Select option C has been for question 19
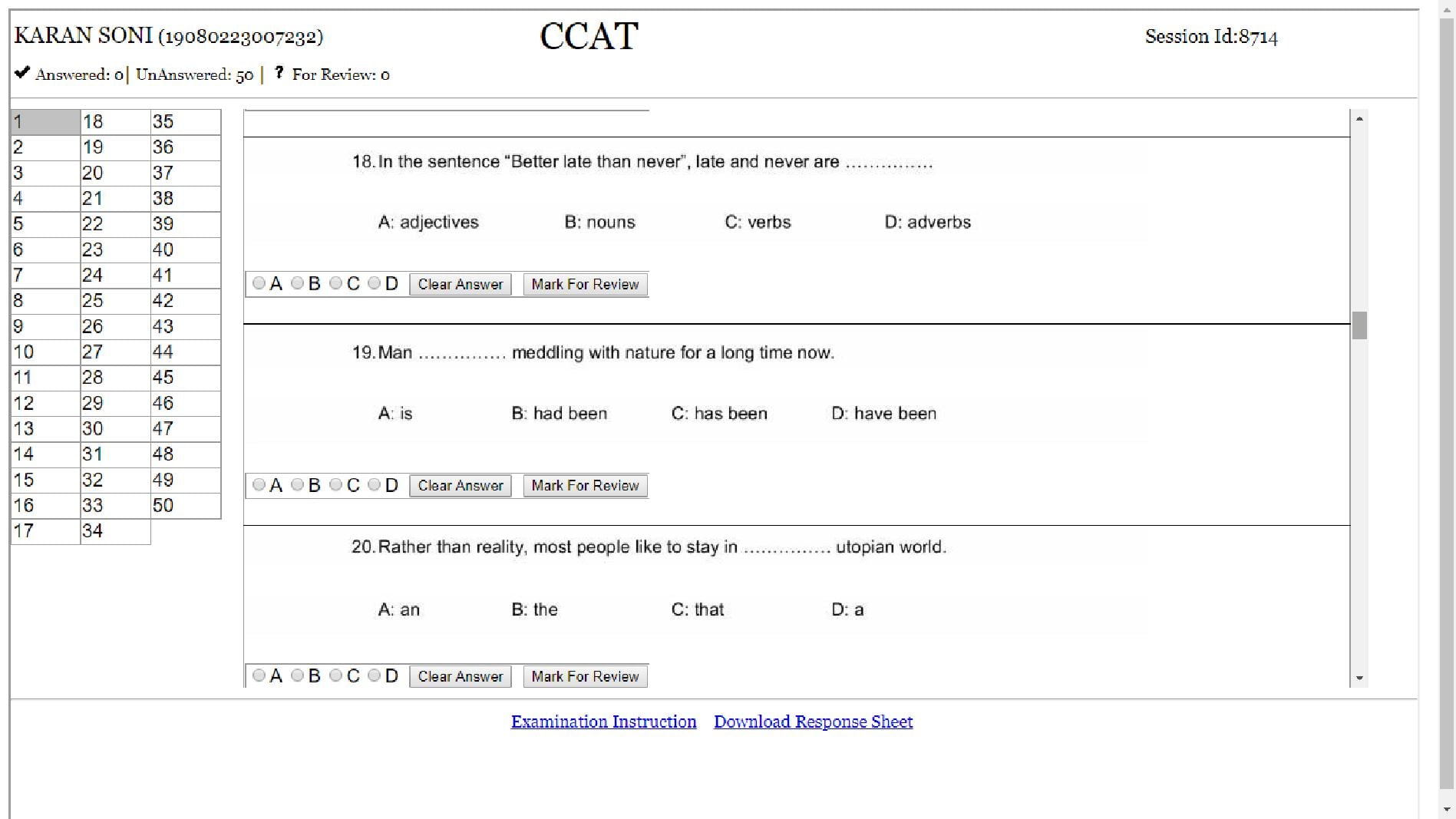 [335, 485]
